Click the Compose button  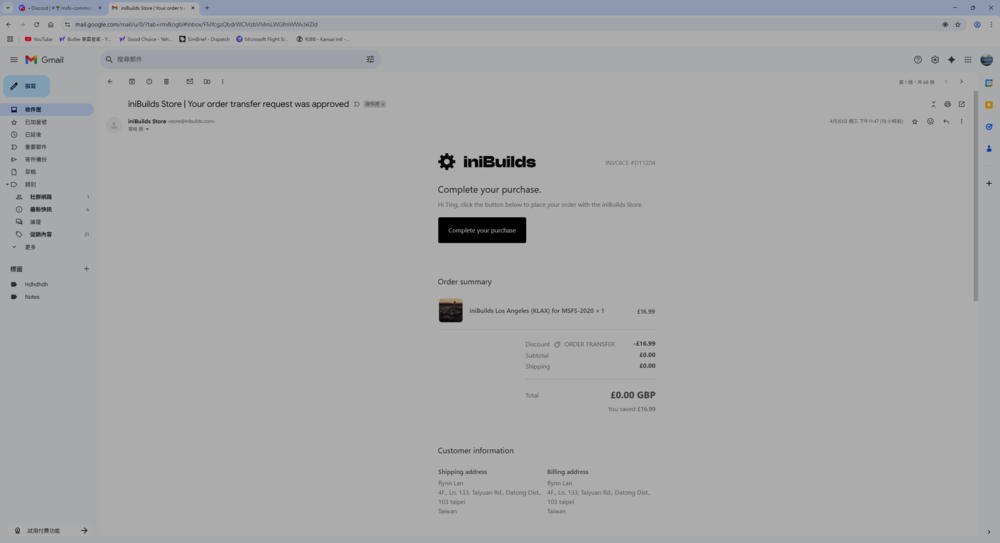[27, 86]
